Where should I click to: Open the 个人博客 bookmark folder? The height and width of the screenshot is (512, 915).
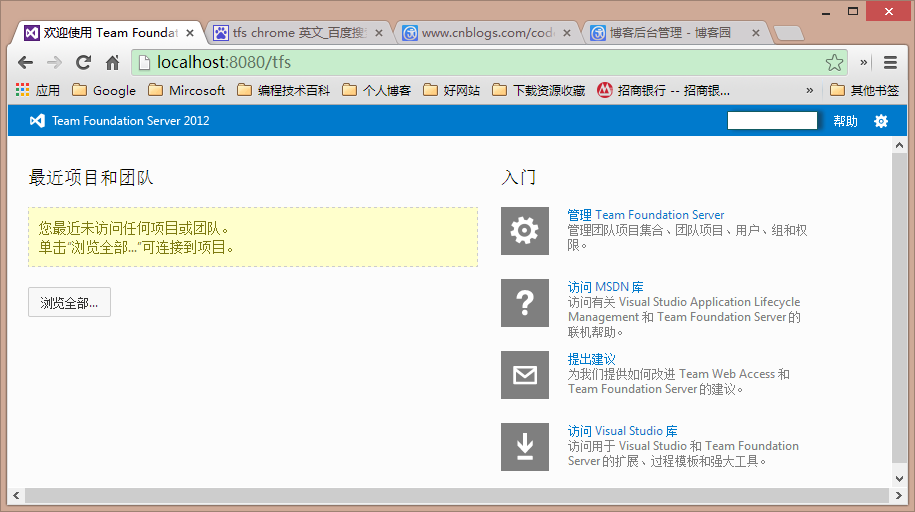[376, 90]
